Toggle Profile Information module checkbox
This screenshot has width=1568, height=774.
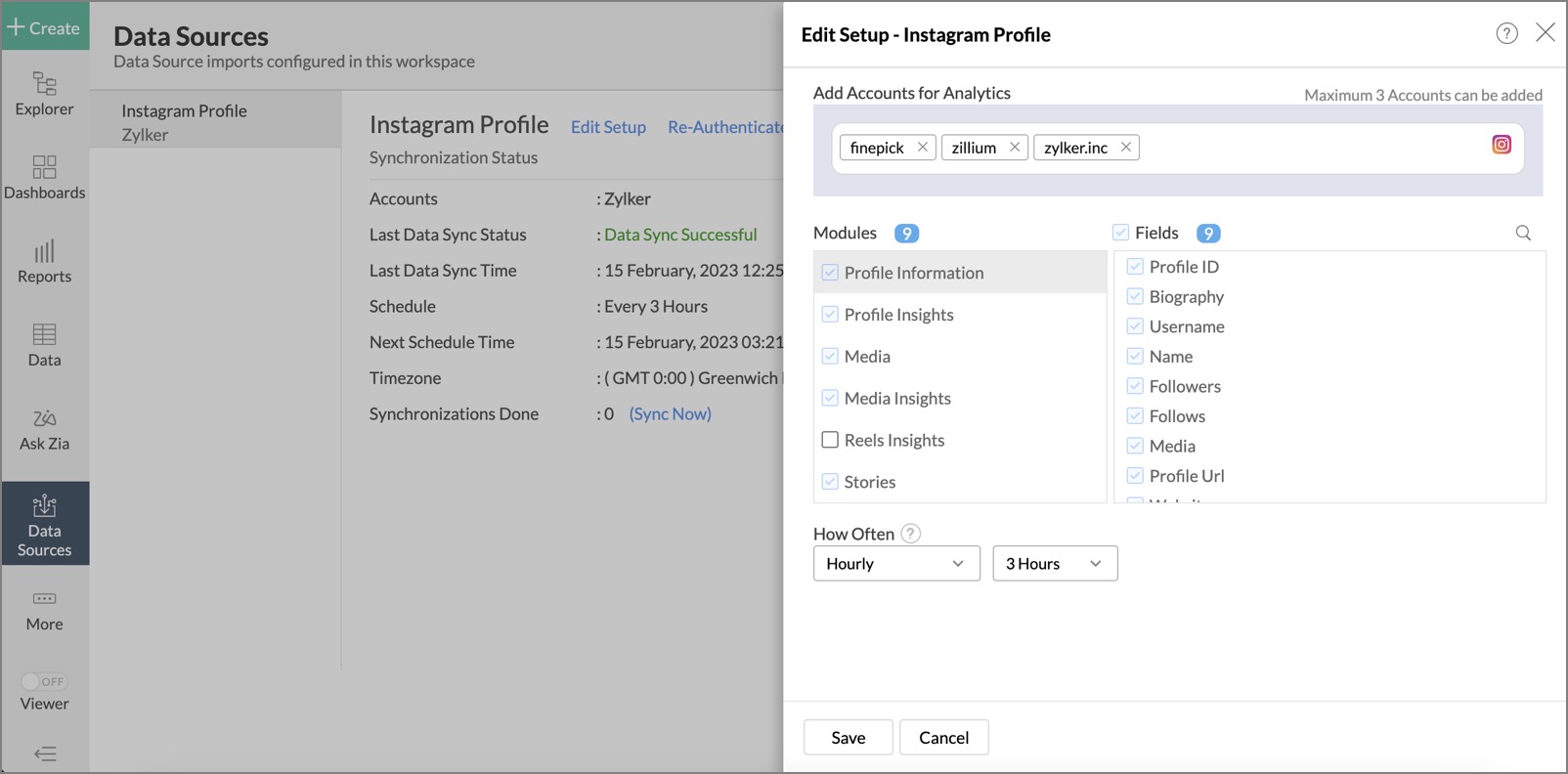tap(830, 273)
